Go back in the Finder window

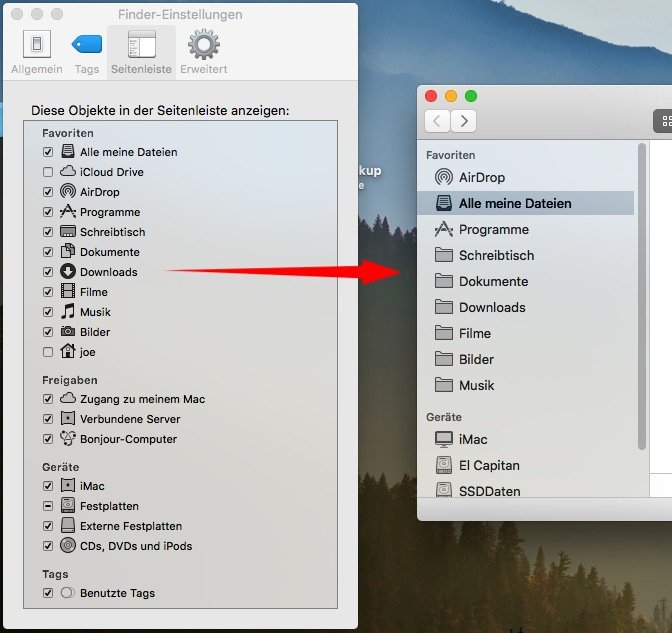click(437, 121)
